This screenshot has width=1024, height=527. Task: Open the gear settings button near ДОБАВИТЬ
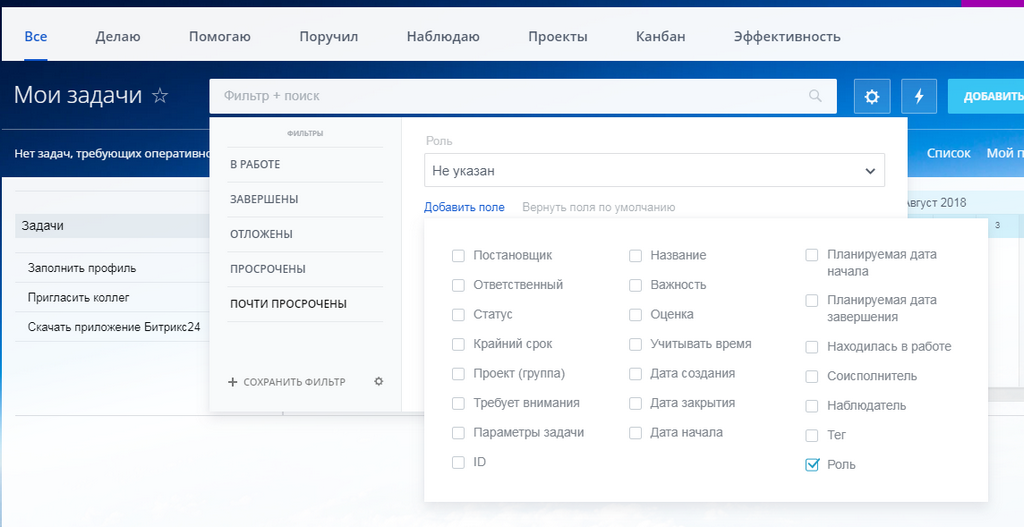pyautogui.click(x=872, y=97)
